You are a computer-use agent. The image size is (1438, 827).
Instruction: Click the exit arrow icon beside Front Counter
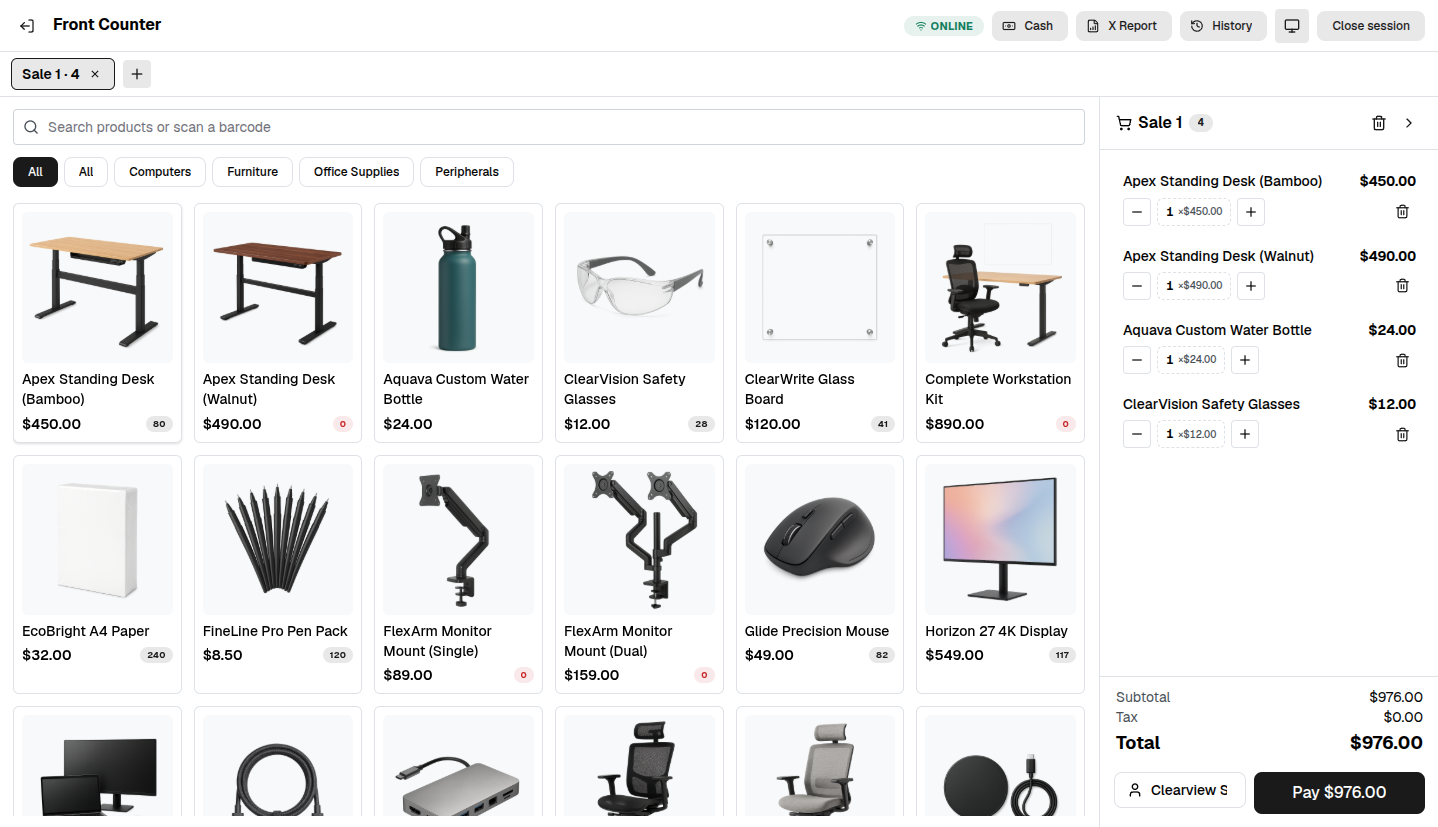click(27, 26)
